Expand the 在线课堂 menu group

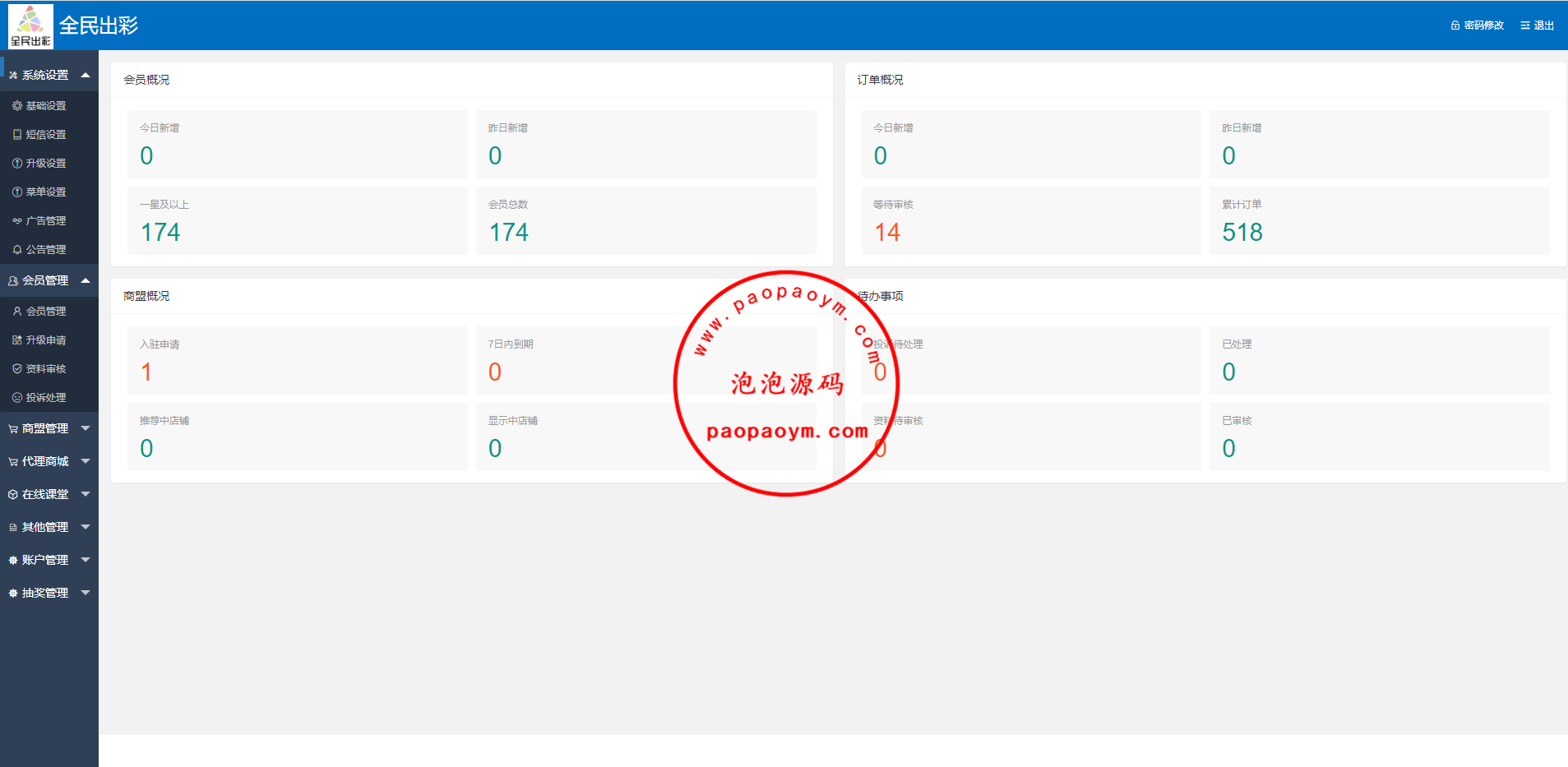pyautogui.click(x=86, y=494)
